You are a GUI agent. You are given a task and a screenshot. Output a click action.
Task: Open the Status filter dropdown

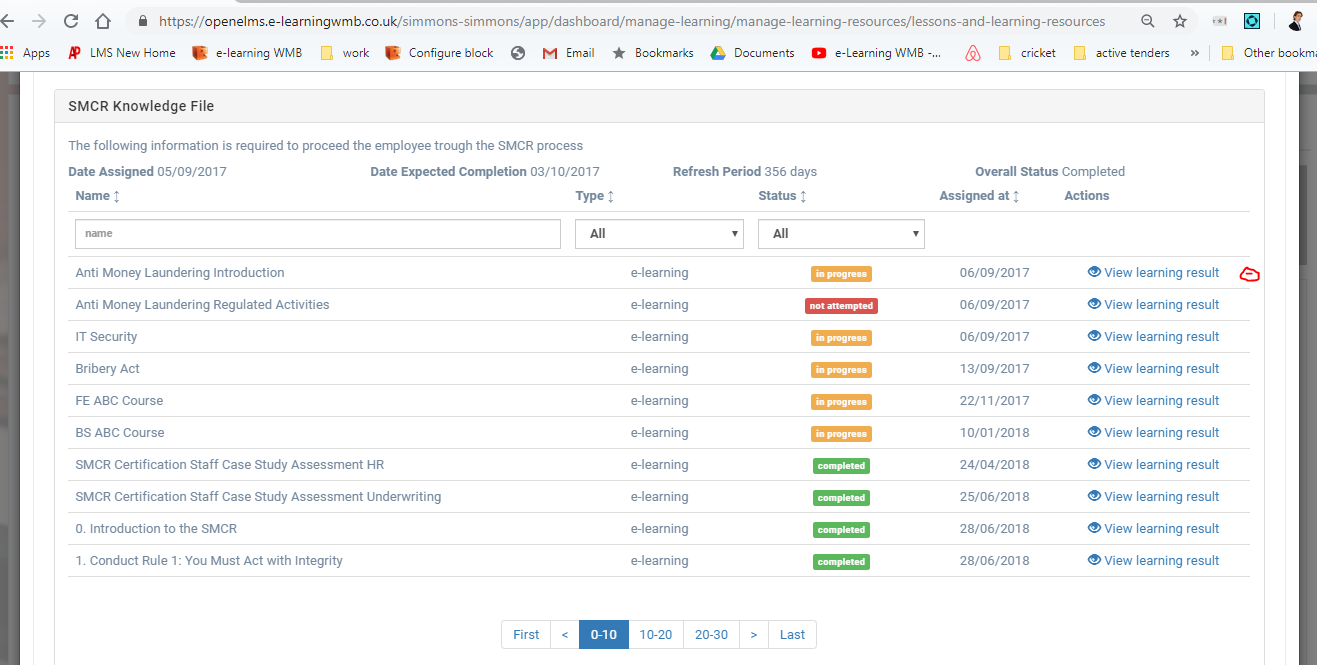click(x=841, y=234)
